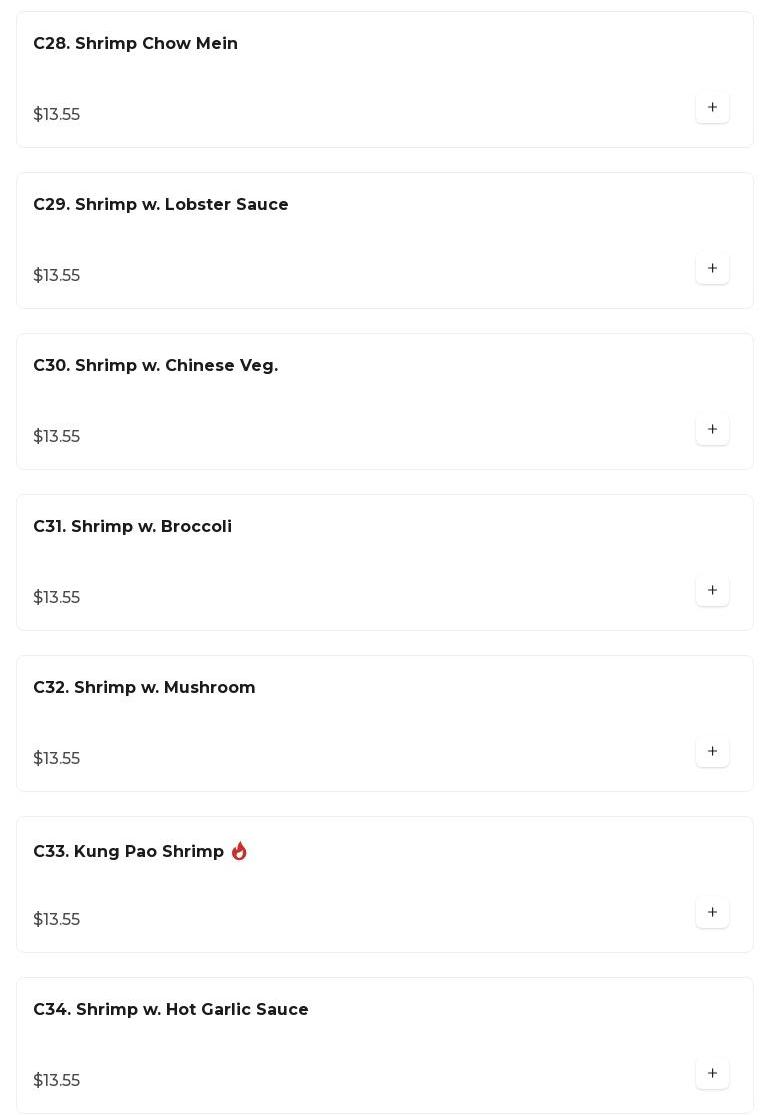Add C28 Shrimp Chow Mein to cart
The width and height of the screenshot is (770, 1115).
(x=712, y=108)
